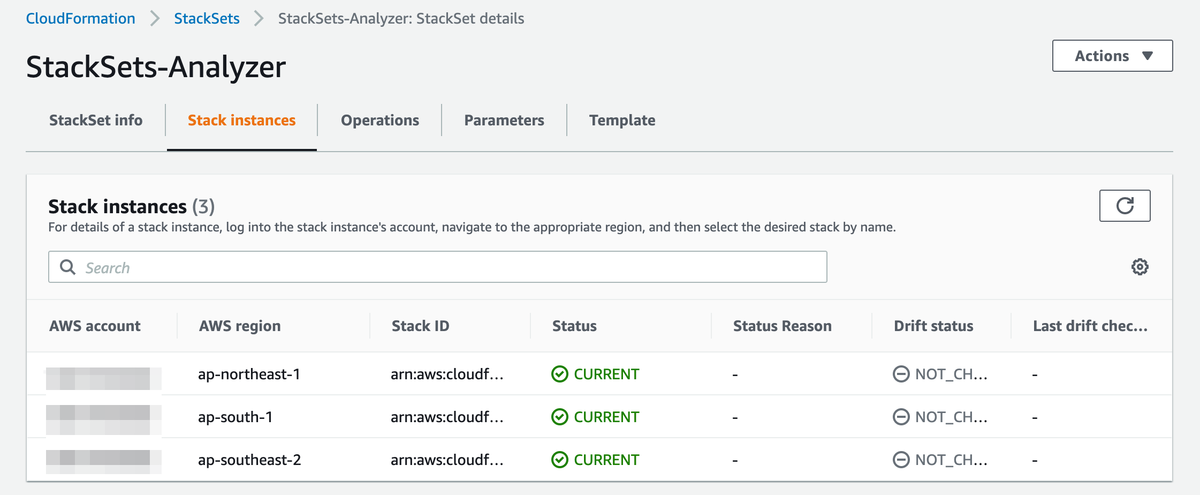This screenshot has width=1200, height=495.
Task: Select the Parameters tab
Action: pyautogui.click(x=504, y=120)
